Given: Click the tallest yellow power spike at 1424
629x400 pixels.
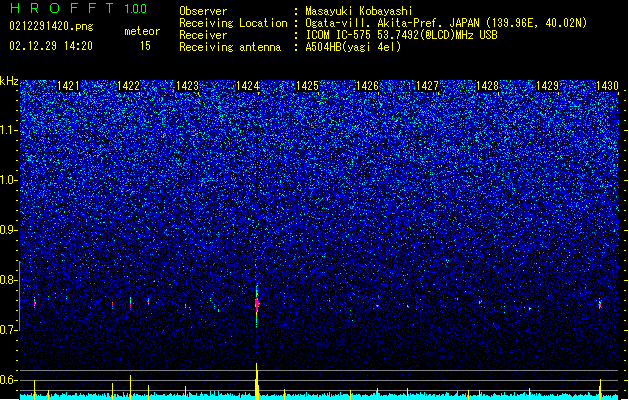Looking at the screenshot, I should point(257,381).
